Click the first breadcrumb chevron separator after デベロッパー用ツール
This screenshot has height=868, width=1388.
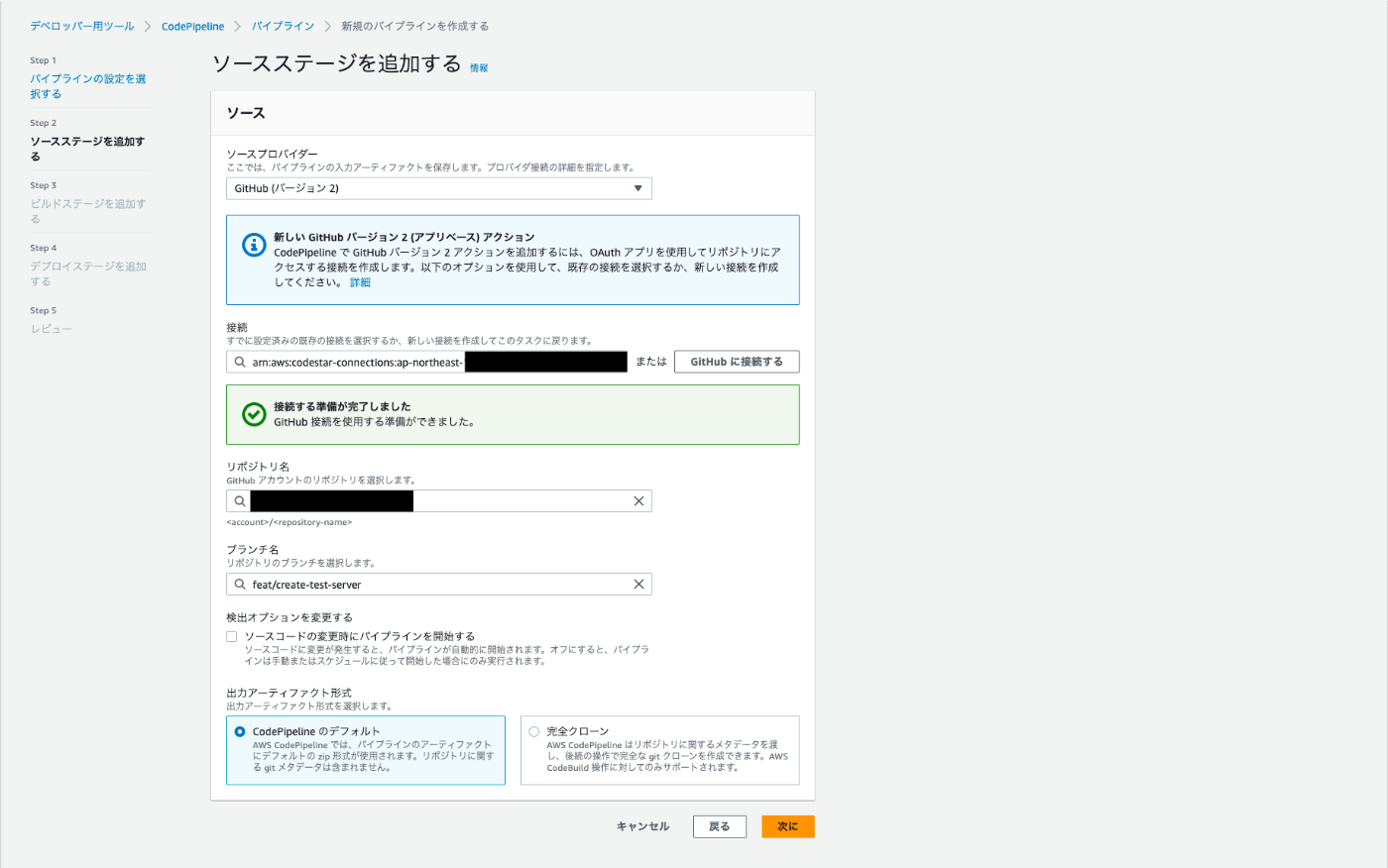(148, 26)
